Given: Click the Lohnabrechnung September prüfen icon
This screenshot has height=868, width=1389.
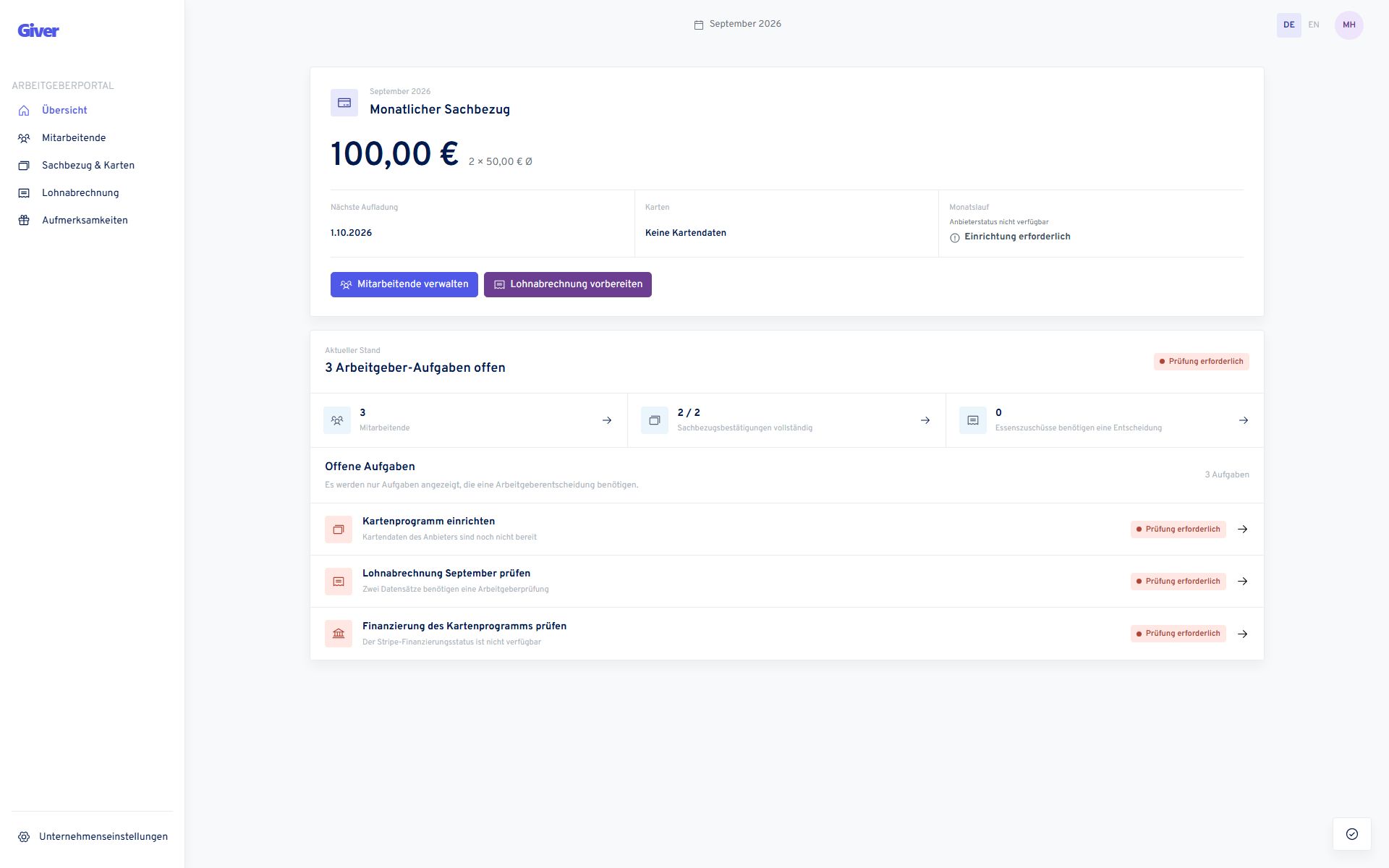Looking at the screenshot, I should coord(339,582).
